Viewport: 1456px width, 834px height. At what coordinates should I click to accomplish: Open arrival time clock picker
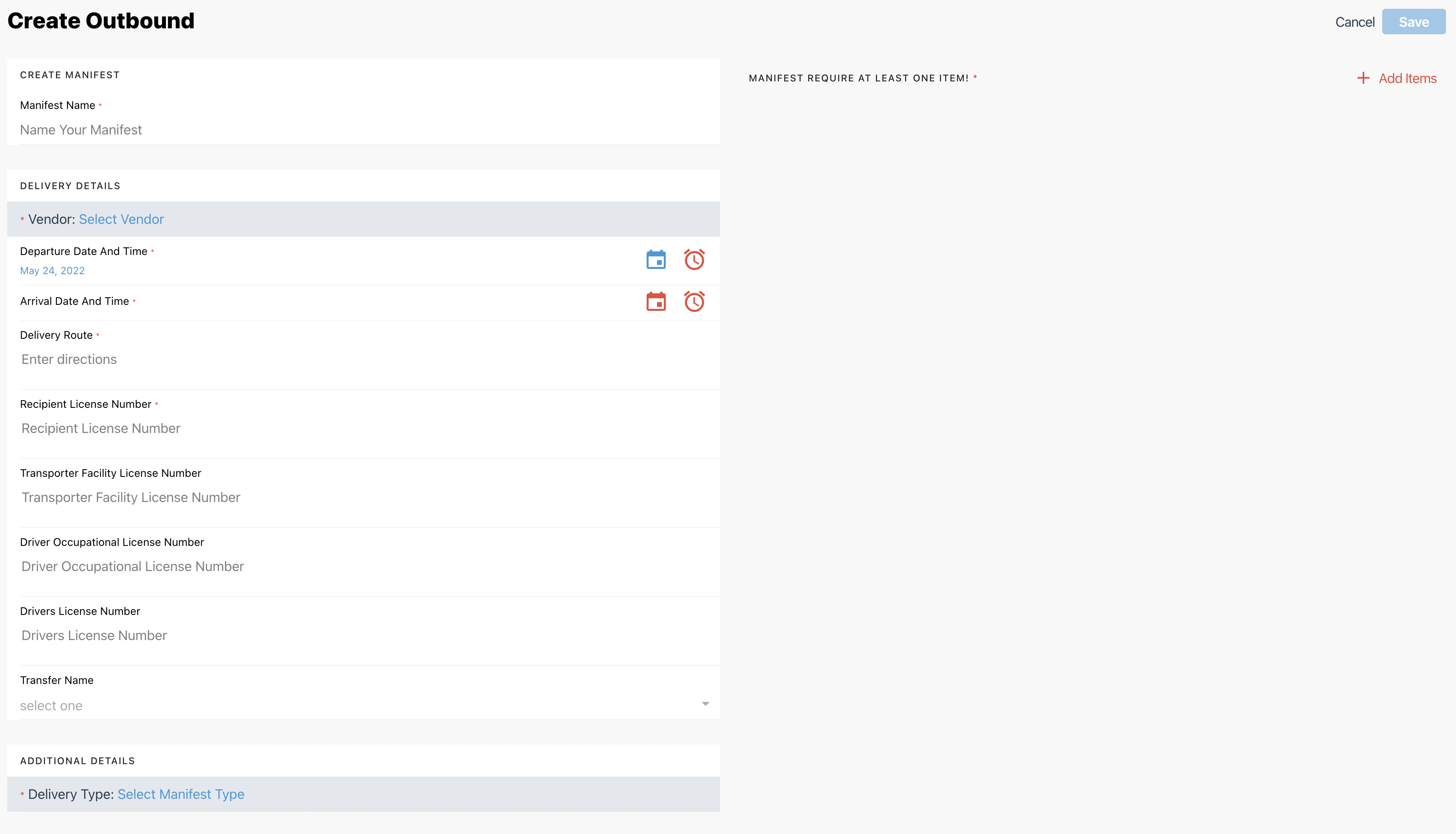[694, 301]
